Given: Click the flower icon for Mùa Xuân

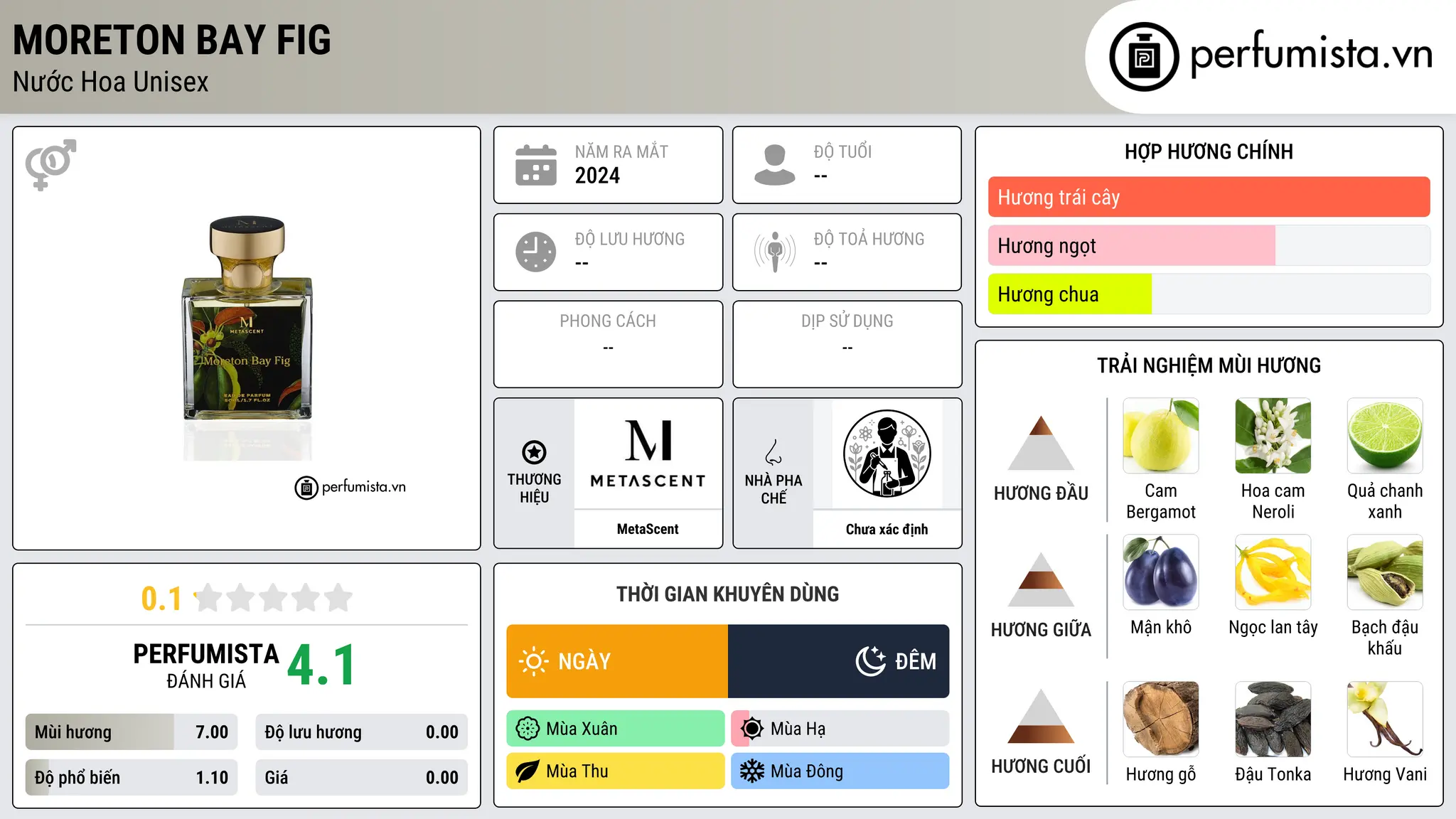Looking at the screenshot, I should (x=528, y=729).
